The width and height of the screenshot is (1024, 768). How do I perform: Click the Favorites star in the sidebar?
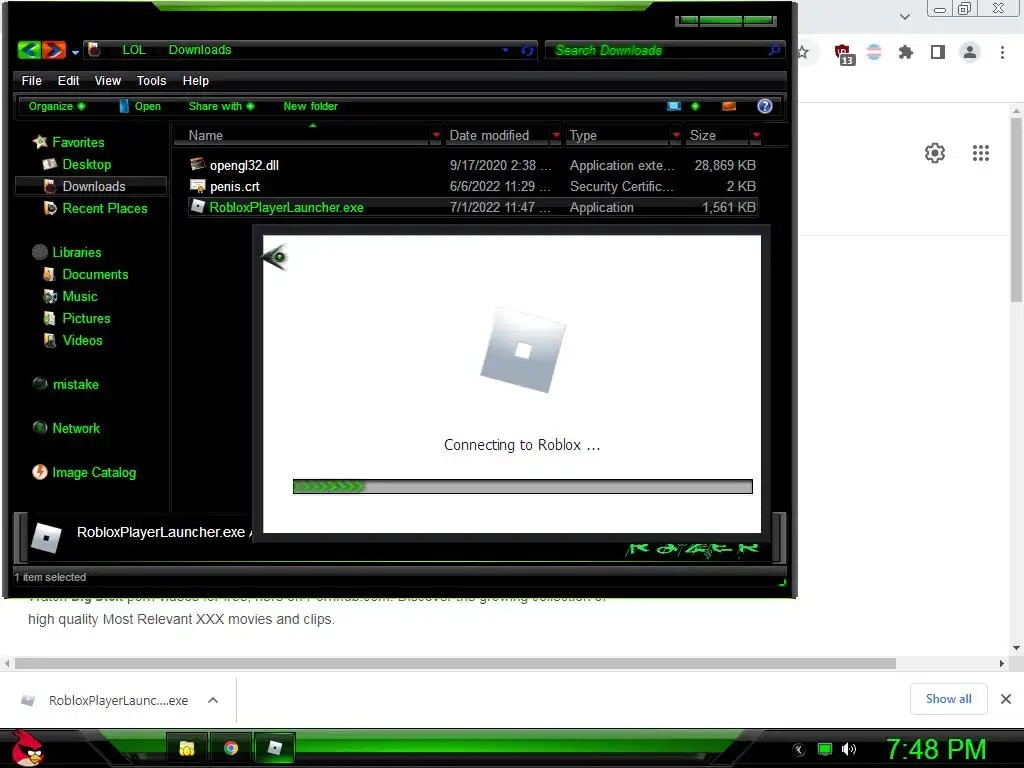coord(40,142)
